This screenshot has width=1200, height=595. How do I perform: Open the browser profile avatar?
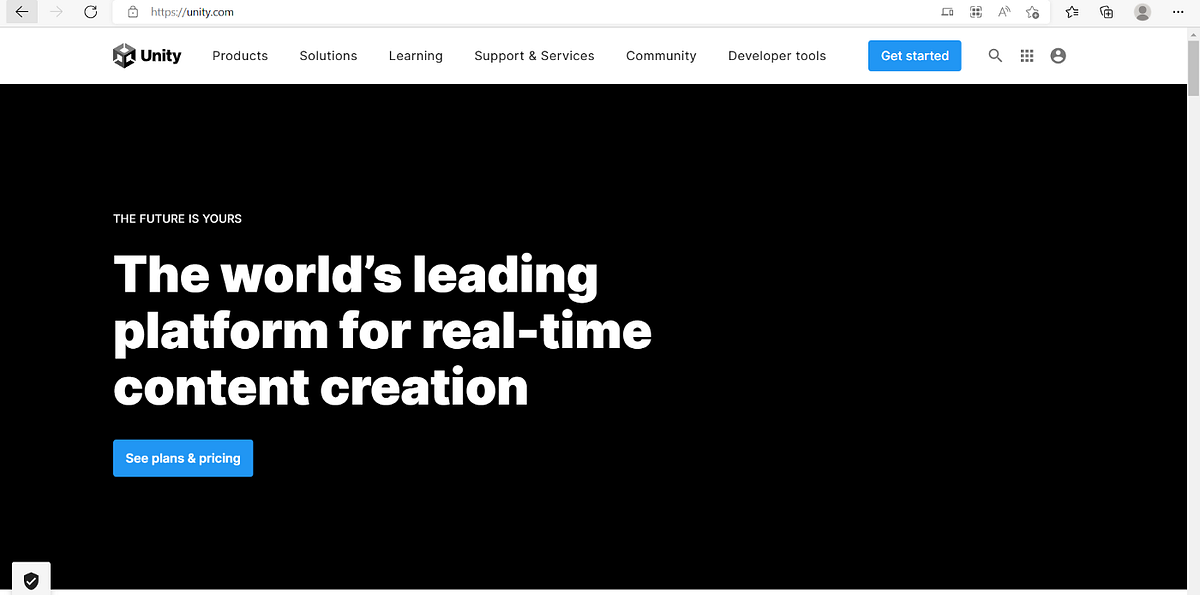[1142, 12]
